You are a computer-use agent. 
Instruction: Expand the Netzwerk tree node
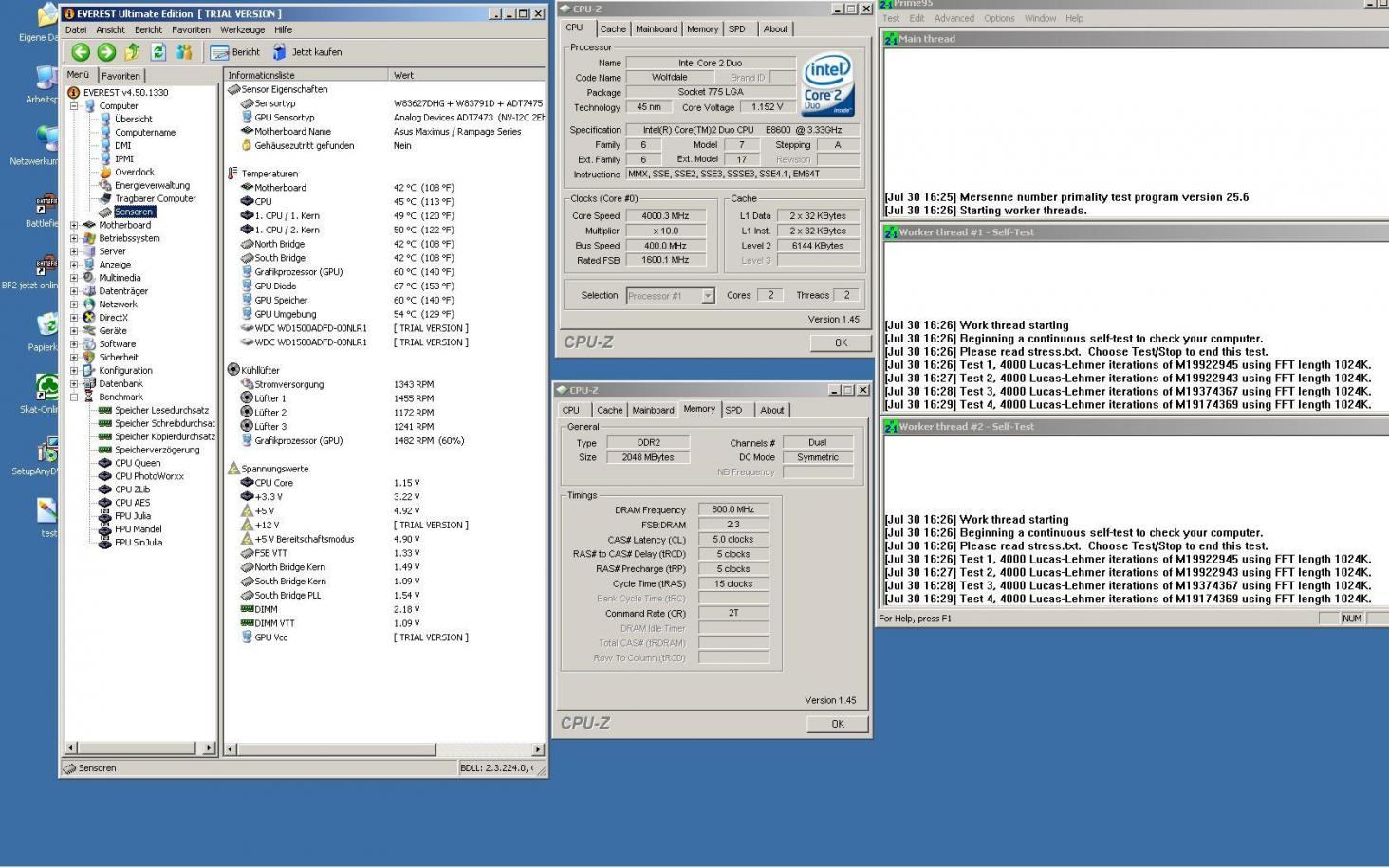coord(74,305)
